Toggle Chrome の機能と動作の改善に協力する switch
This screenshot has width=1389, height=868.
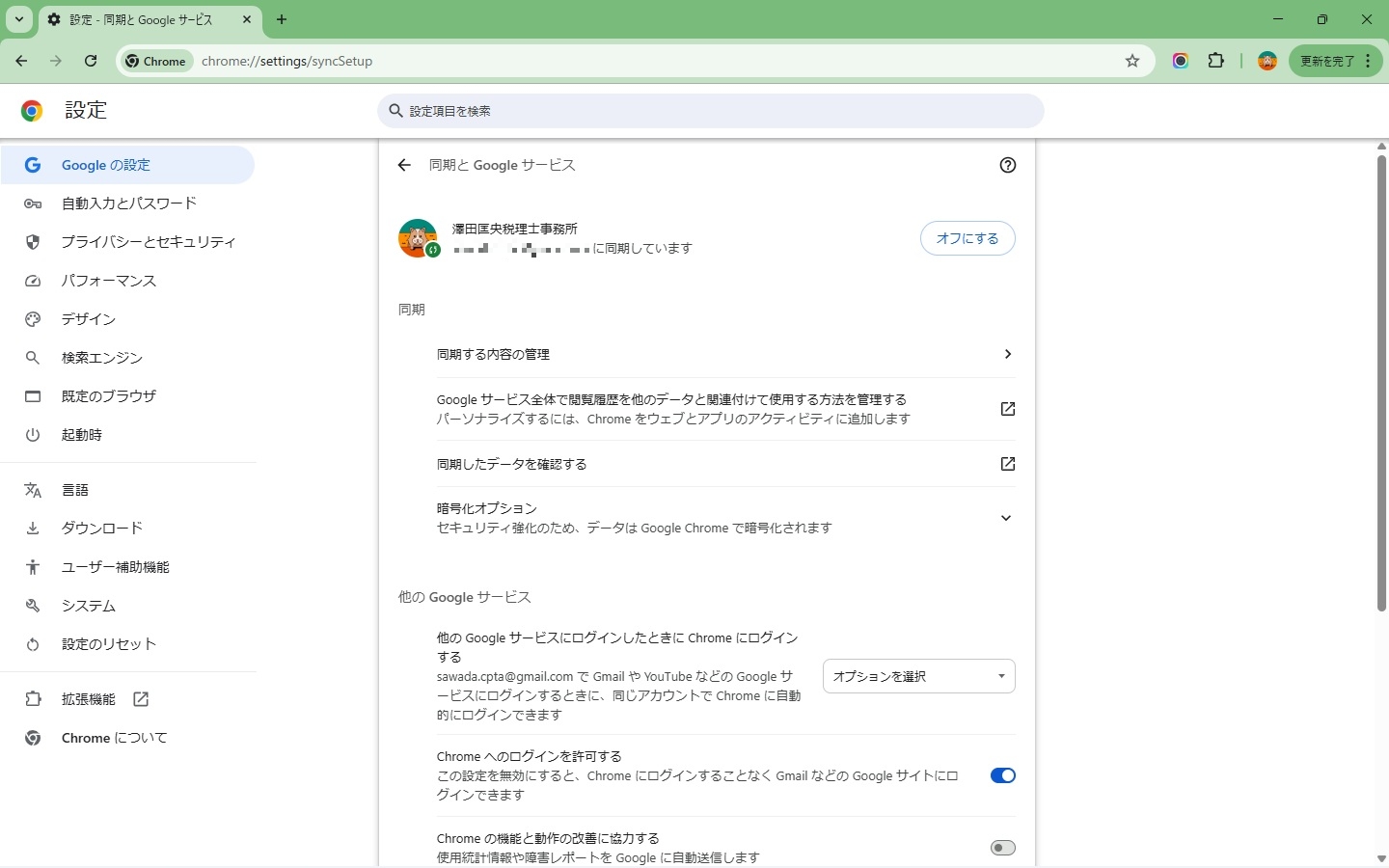click(x=1003, y=848)
